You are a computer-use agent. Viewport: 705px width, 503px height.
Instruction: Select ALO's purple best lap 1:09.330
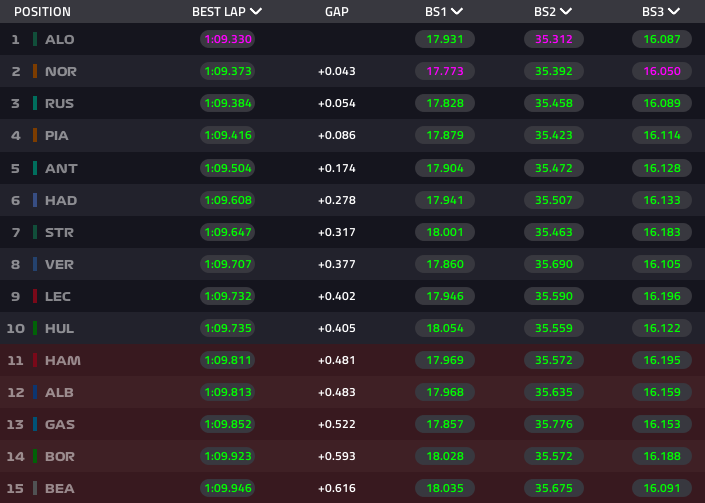pyautogui.click(x=227, y=40)
